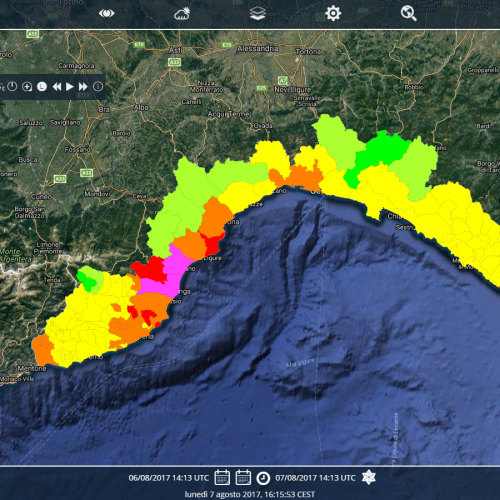Click the Nizza Monferrato label
500x500 pixels.
[x=206, y=86]
